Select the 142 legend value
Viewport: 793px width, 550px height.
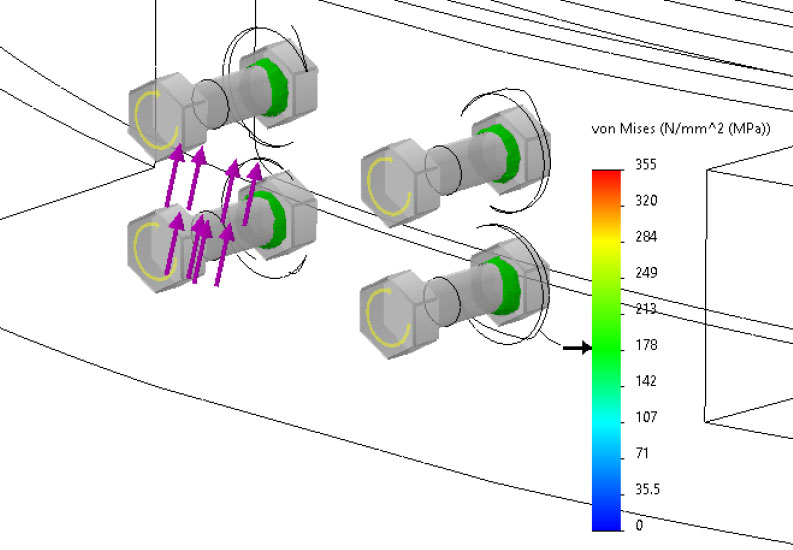pyautogui.click(x=646, y=381)
